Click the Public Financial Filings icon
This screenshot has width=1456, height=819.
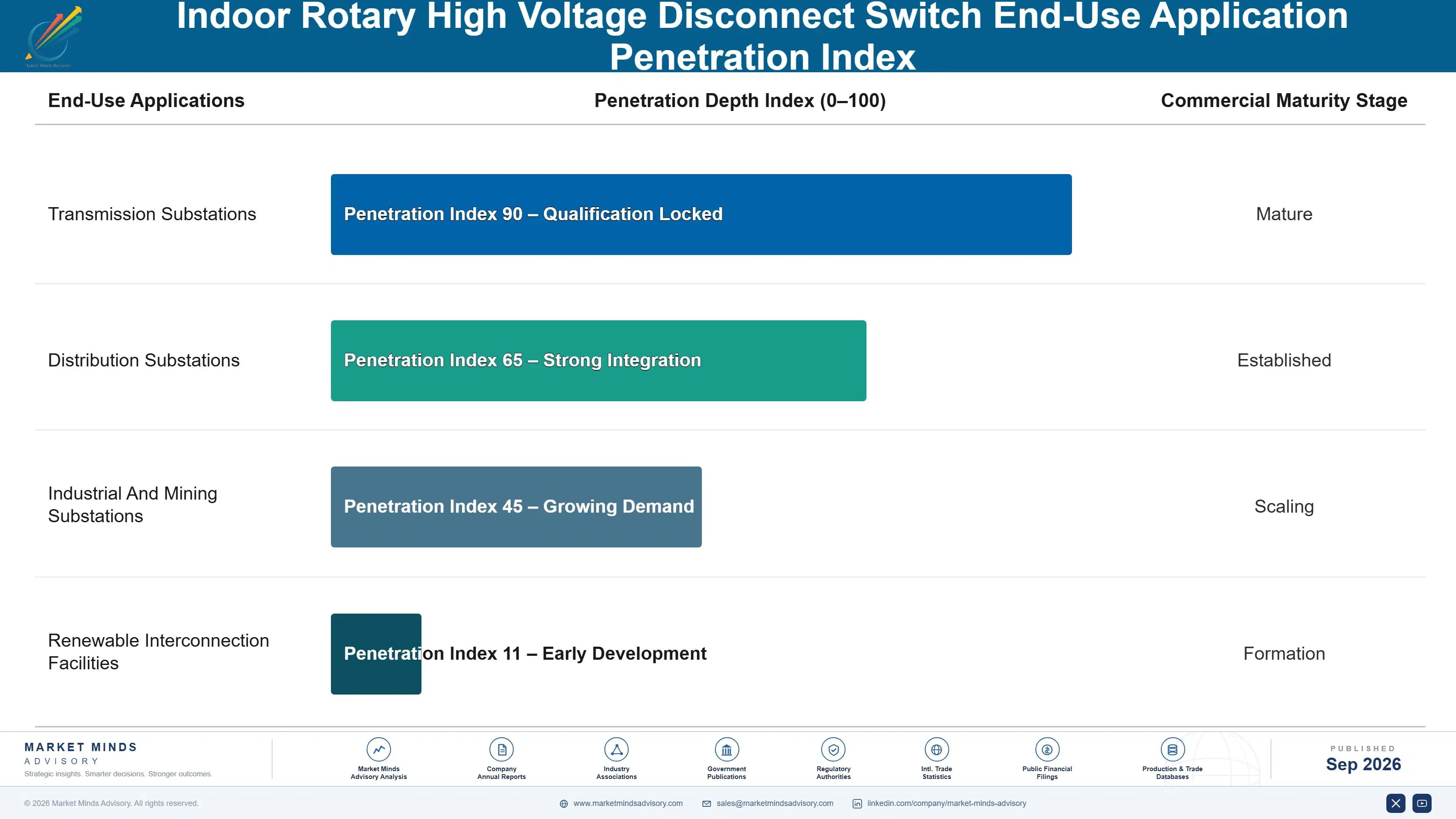pyautogui.click(x=1047, y=749)
